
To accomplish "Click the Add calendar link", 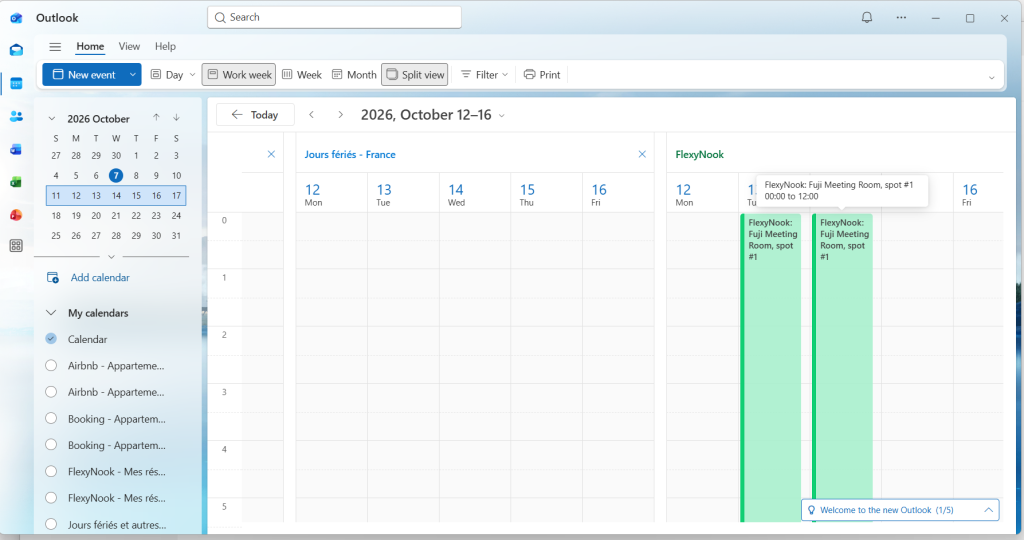I will click(100, 278).
